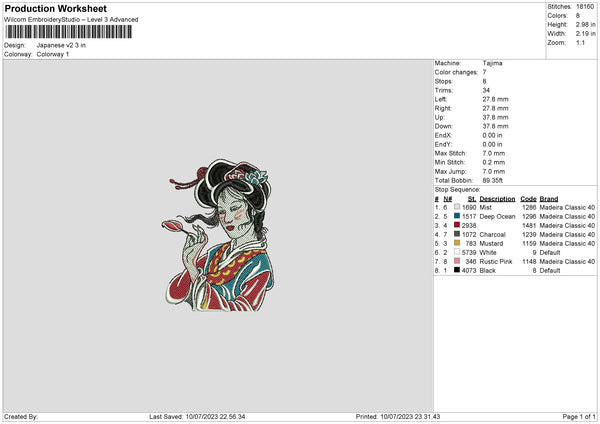This screenshot has width=600, height=424.
Task: Click the geisha embroidery design preview
Action: (x=218, y=235)
